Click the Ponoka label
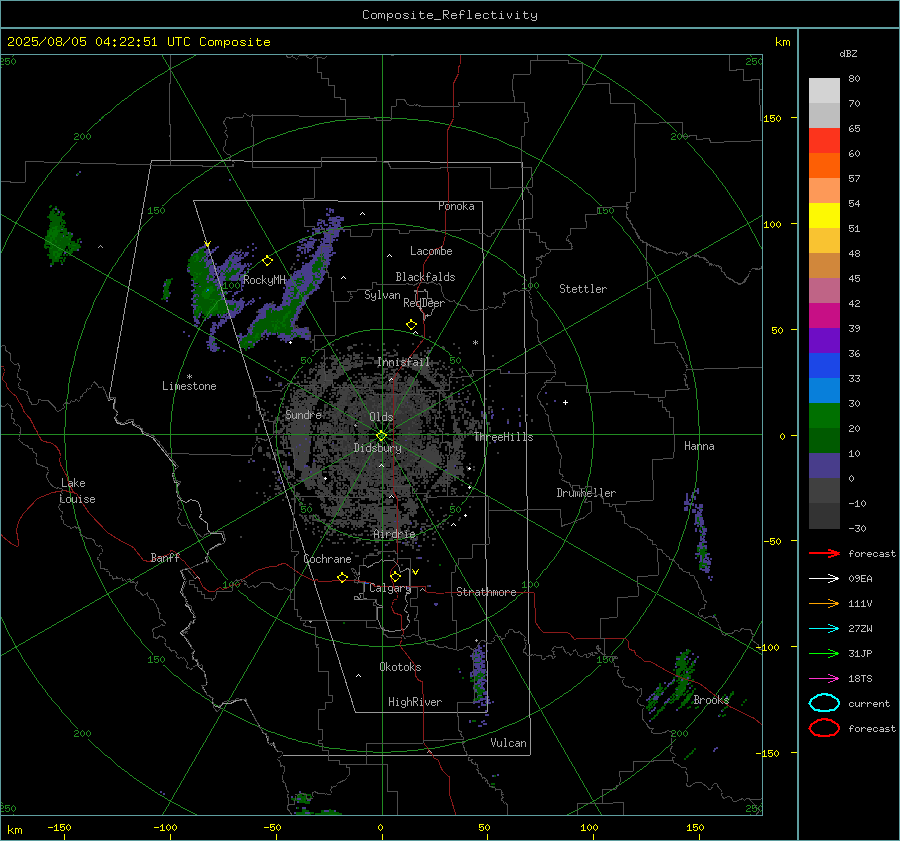Viewport: 900px width, 841px height. [456, 206]
